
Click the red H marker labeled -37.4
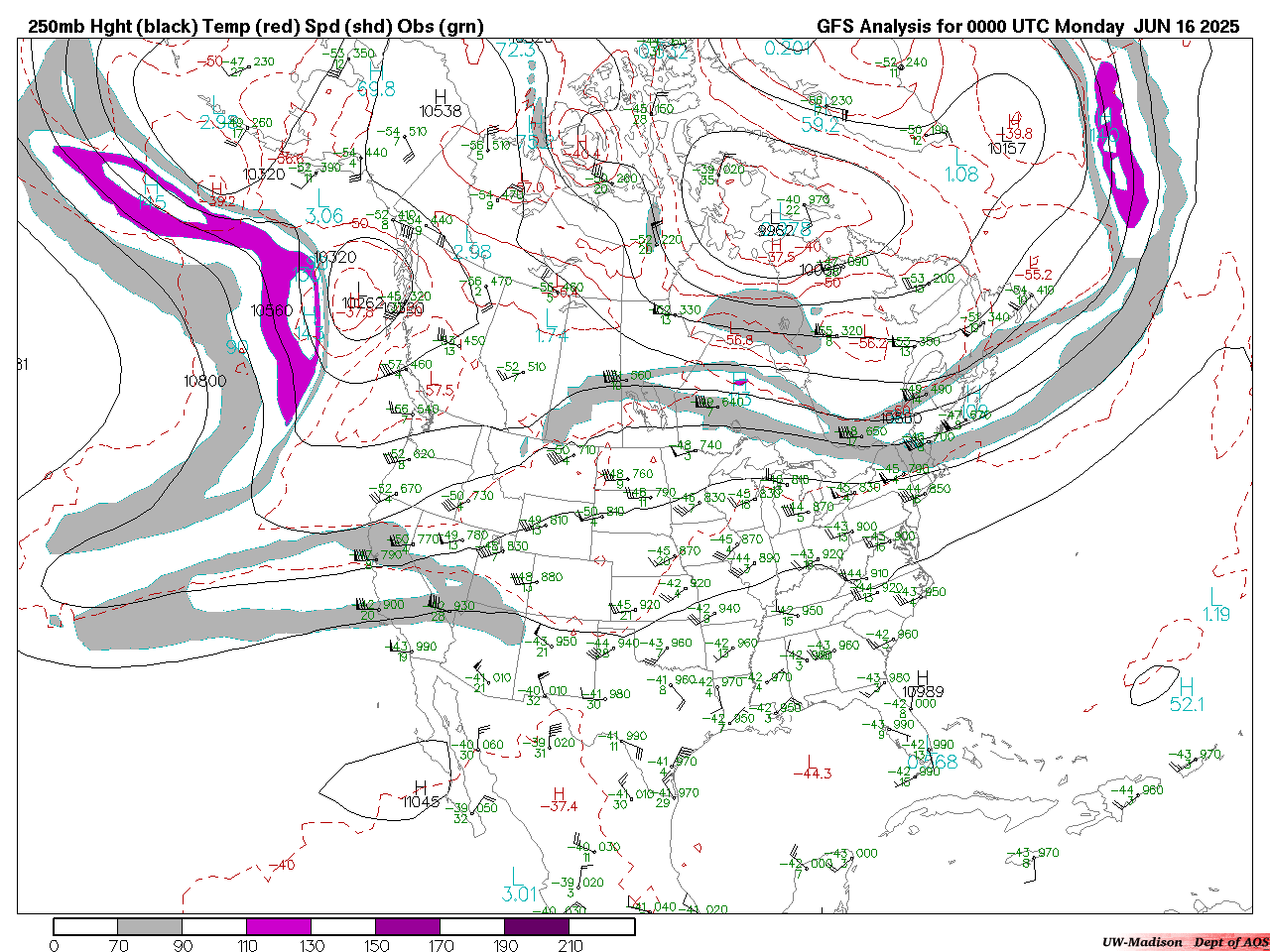pyautogui.click(x=559, y=794)
